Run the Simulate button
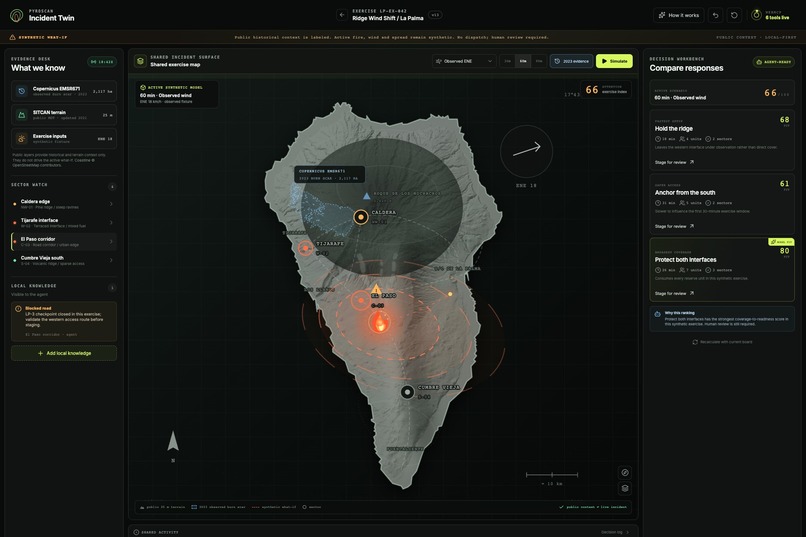 point(614,61)
